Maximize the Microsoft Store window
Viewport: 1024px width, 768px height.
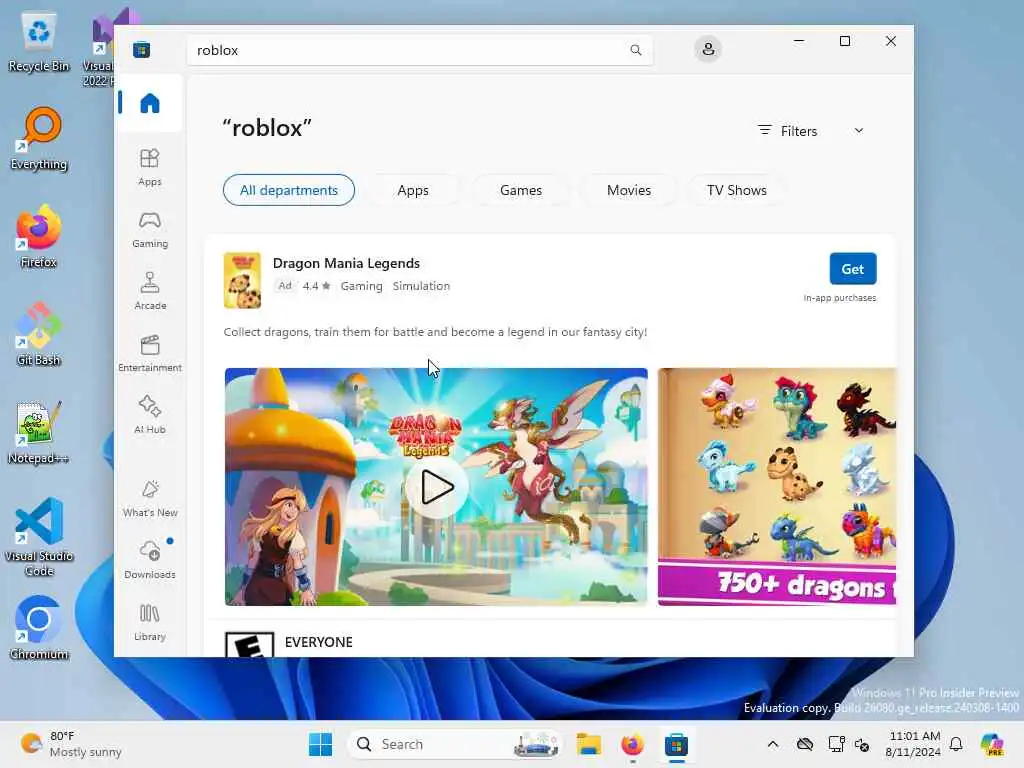coord(844,41)
